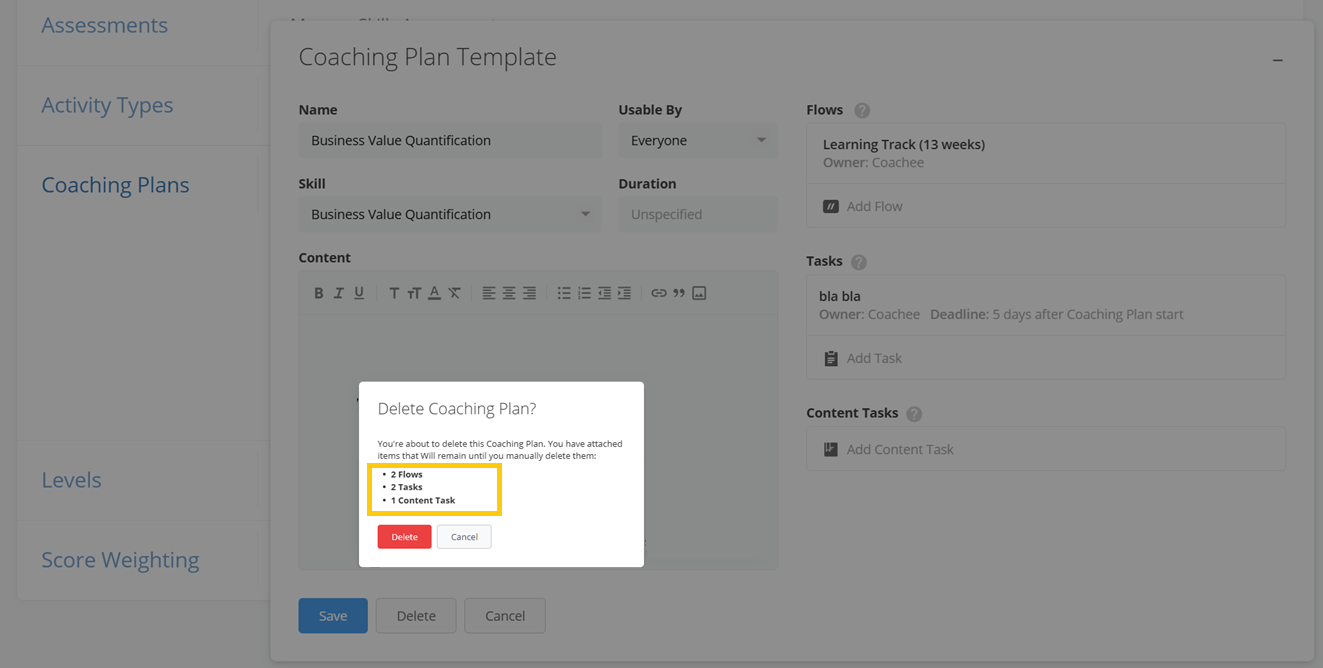Cancel the Delete Coaching Plan dialog
Image resolution: width=1323 pixels, height=668 pixels.
coord(464,537)
